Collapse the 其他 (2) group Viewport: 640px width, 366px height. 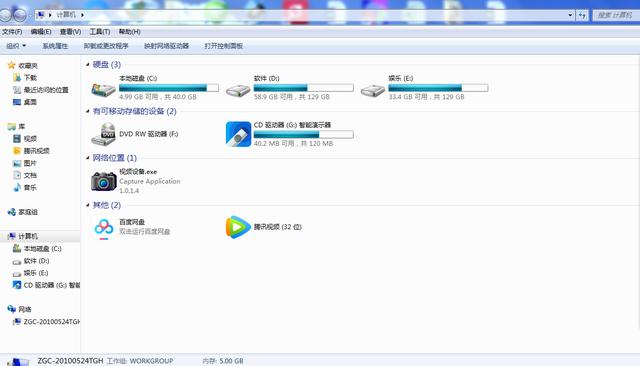click(x=87, y=205)
